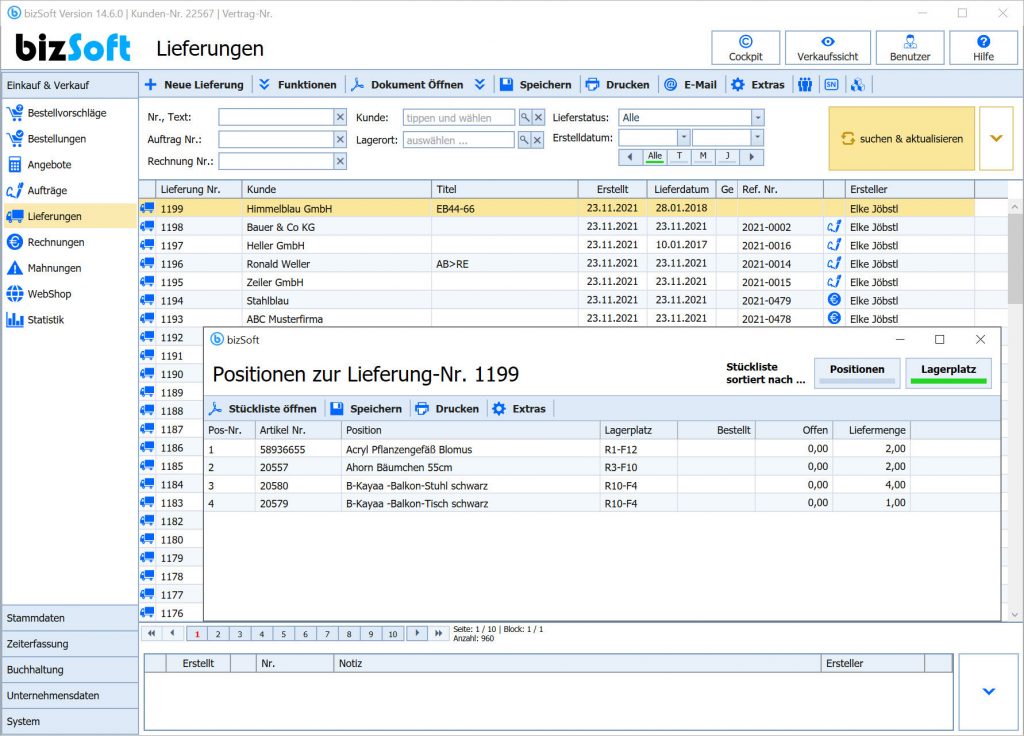This screenshot has height=736, width=1024.
Task: Focus the Auftrag Nr. input field
Action: pyautogui.click(x=276, y=139)
